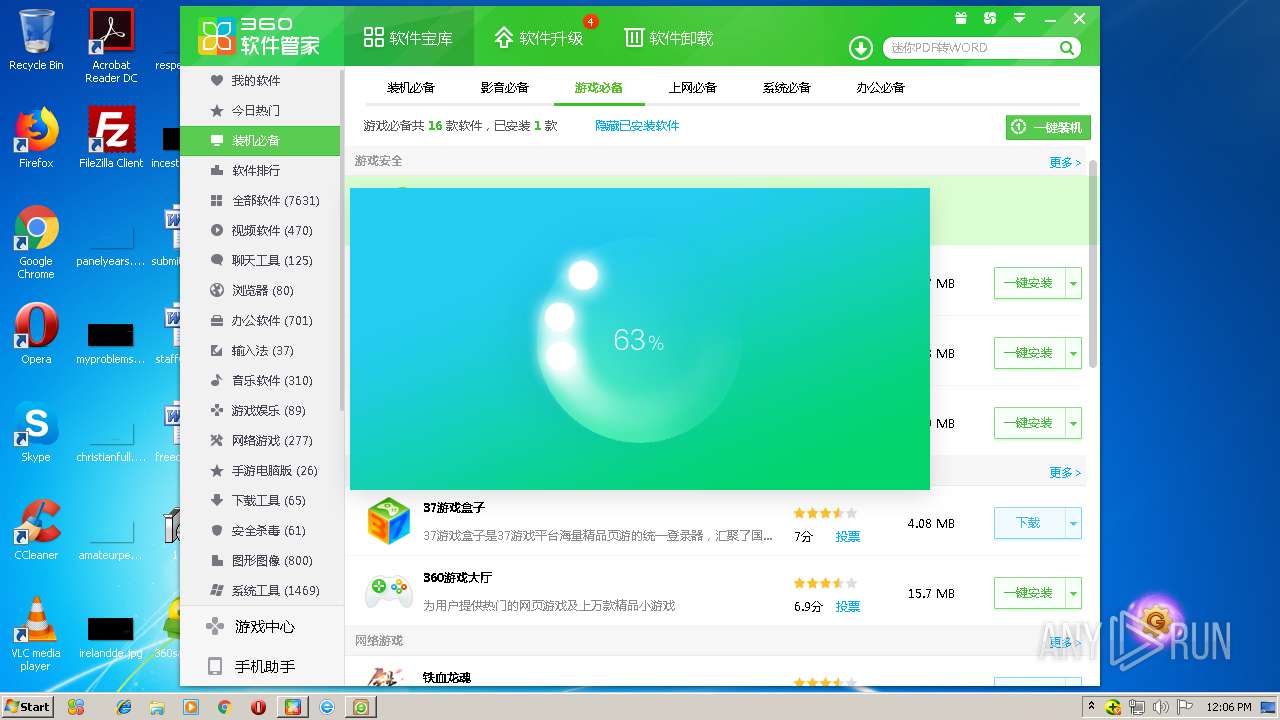Viewport: 1280px width, 720px height.
Task: Select 装机必备 in the sidebar
Action: coord(260,140)
